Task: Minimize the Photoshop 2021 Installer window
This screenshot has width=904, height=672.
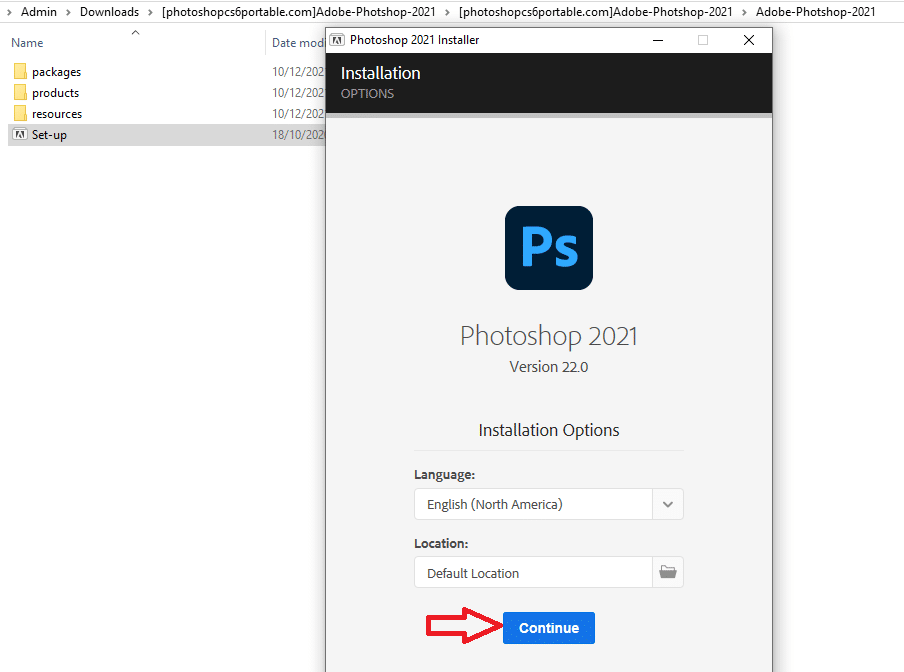Action: click(658, 40)
